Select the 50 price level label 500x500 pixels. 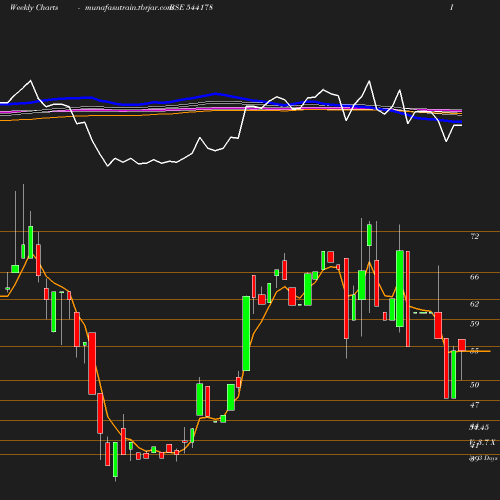475,385
